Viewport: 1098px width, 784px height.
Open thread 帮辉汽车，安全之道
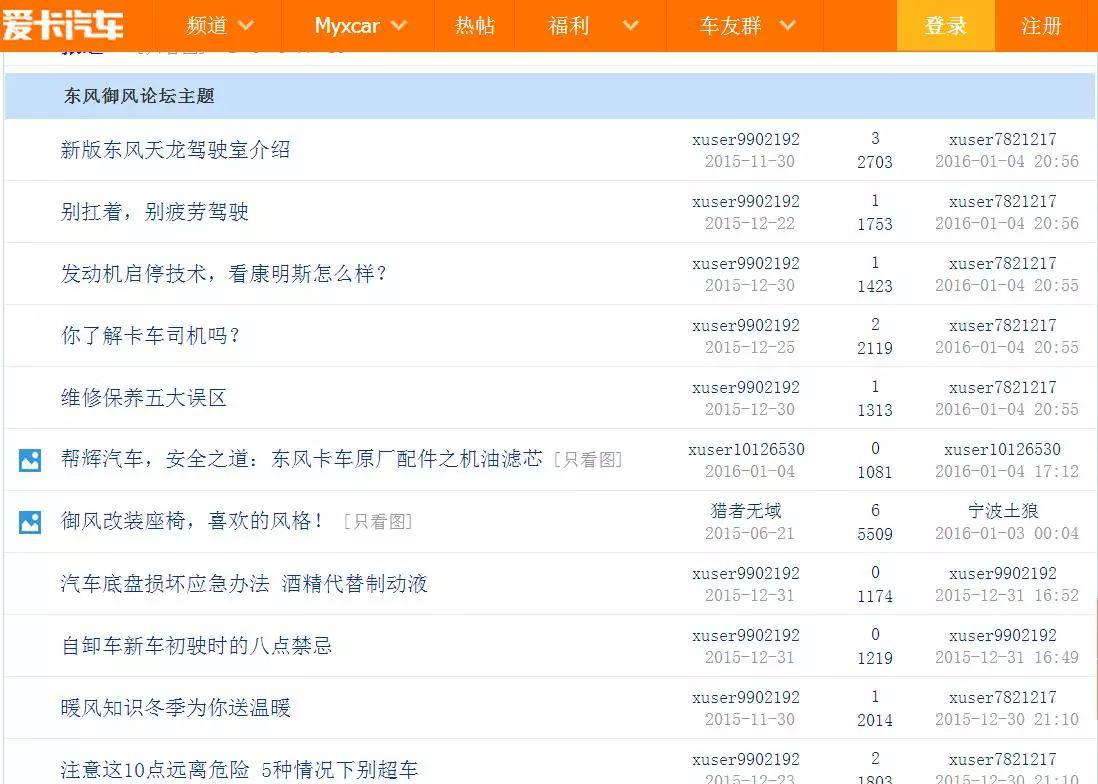click(x=301, y=459)
